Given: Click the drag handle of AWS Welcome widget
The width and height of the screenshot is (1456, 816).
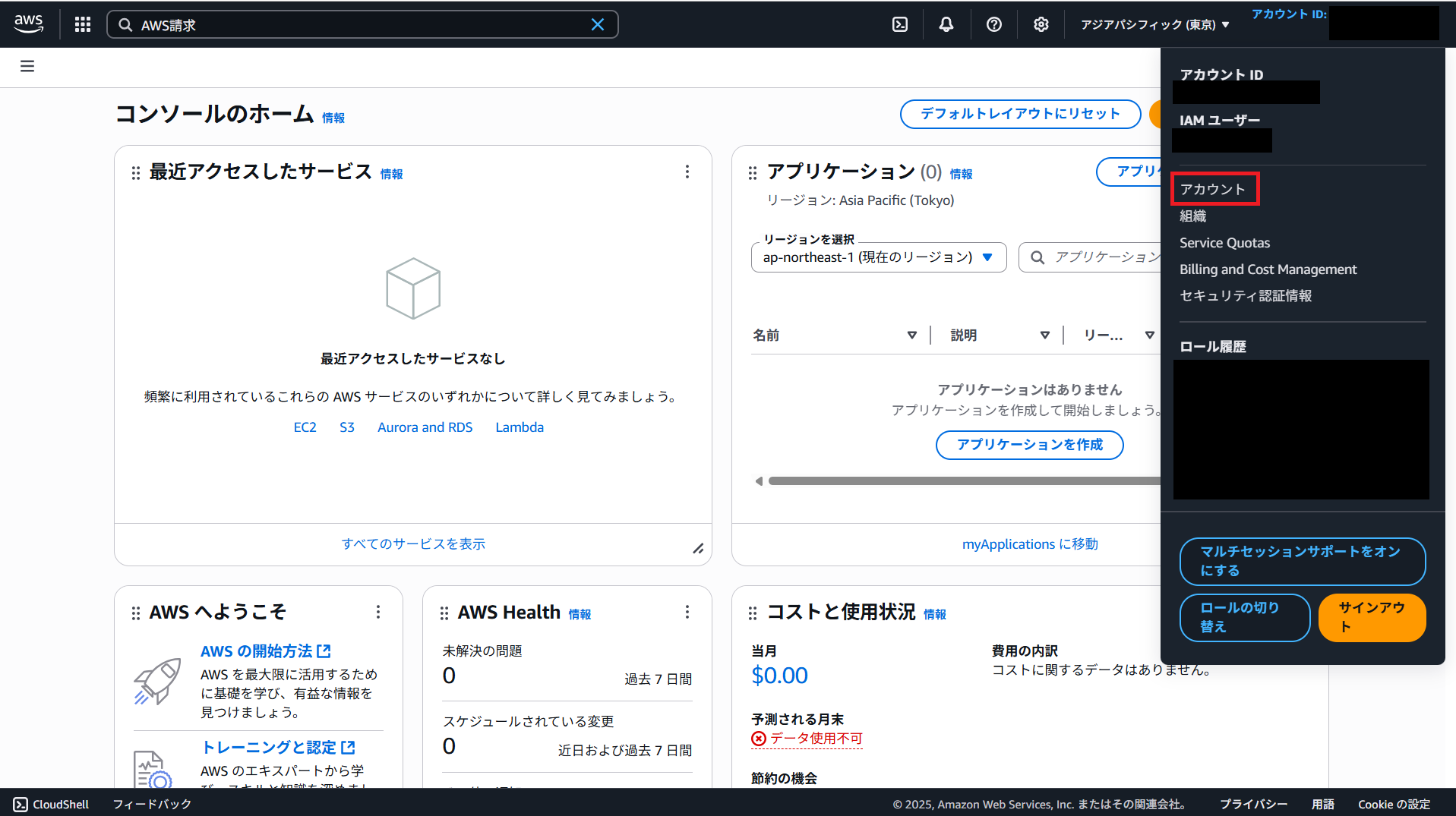Looking at the screenshot, I should 136,613.
